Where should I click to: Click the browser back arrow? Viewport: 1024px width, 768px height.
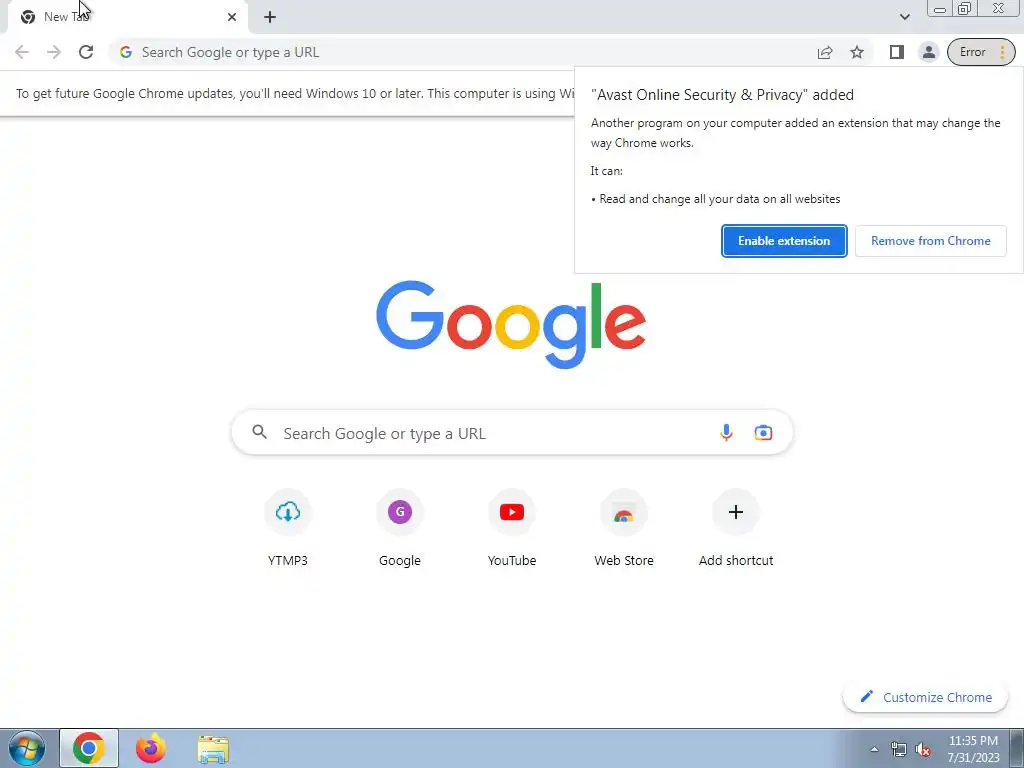point(22,52)
